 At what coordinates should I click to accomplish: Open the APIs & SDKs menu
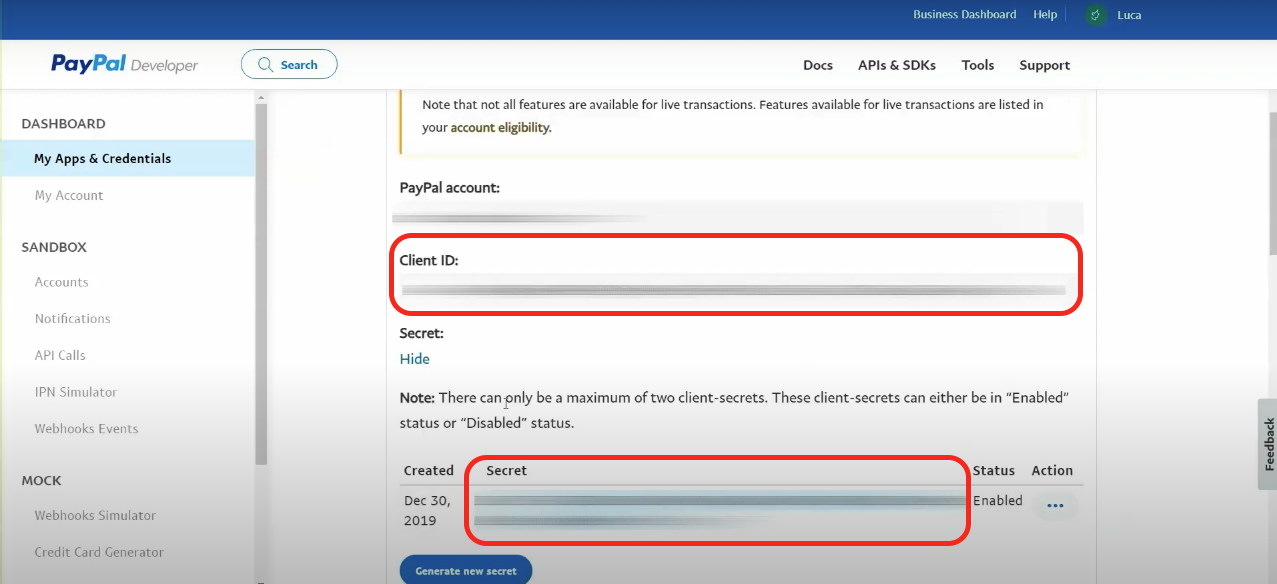[x=896, y=65]
